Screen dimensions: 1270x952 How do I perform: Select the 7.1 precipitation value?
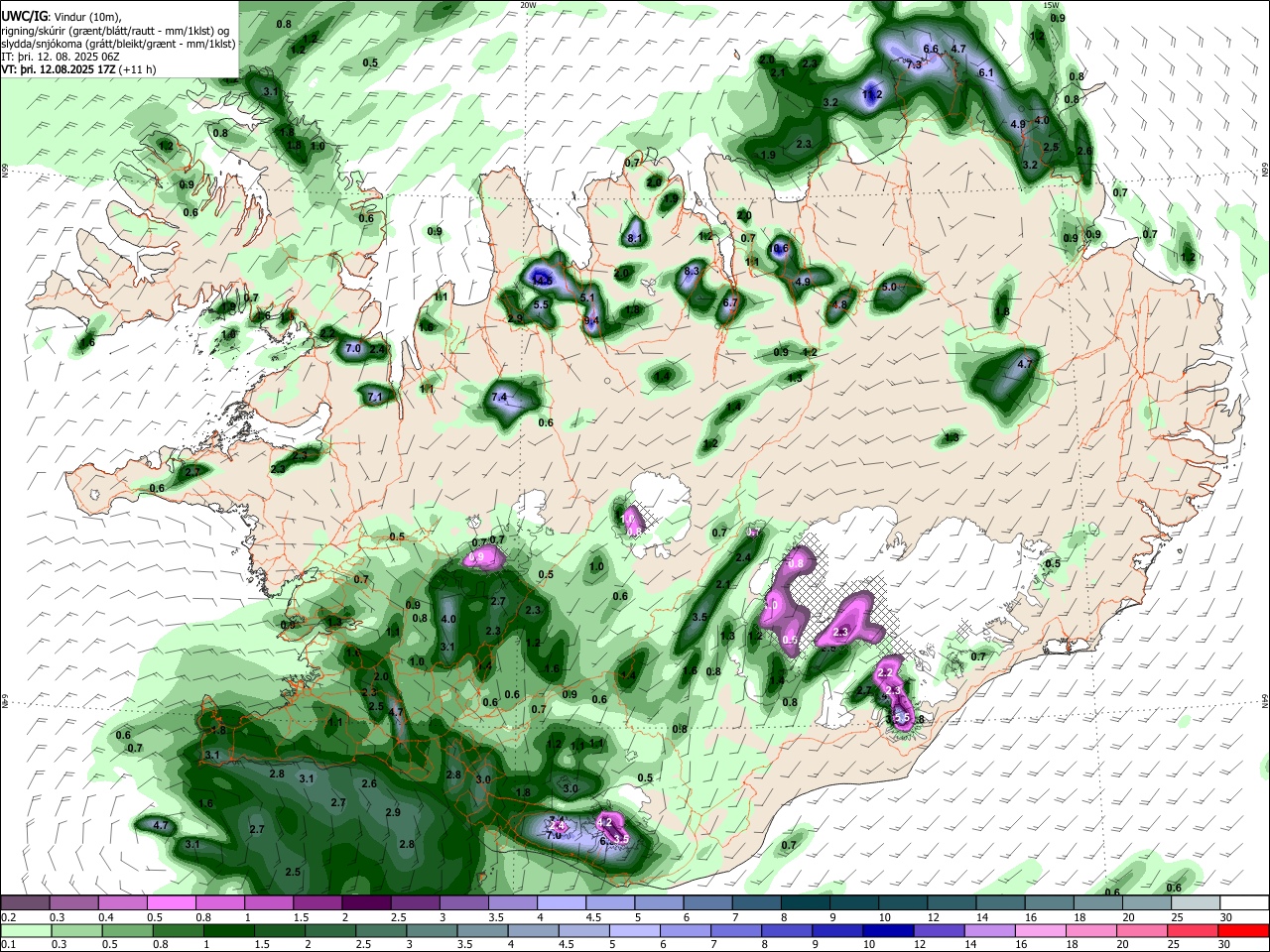pyautogui.click(x=375, y=397)
